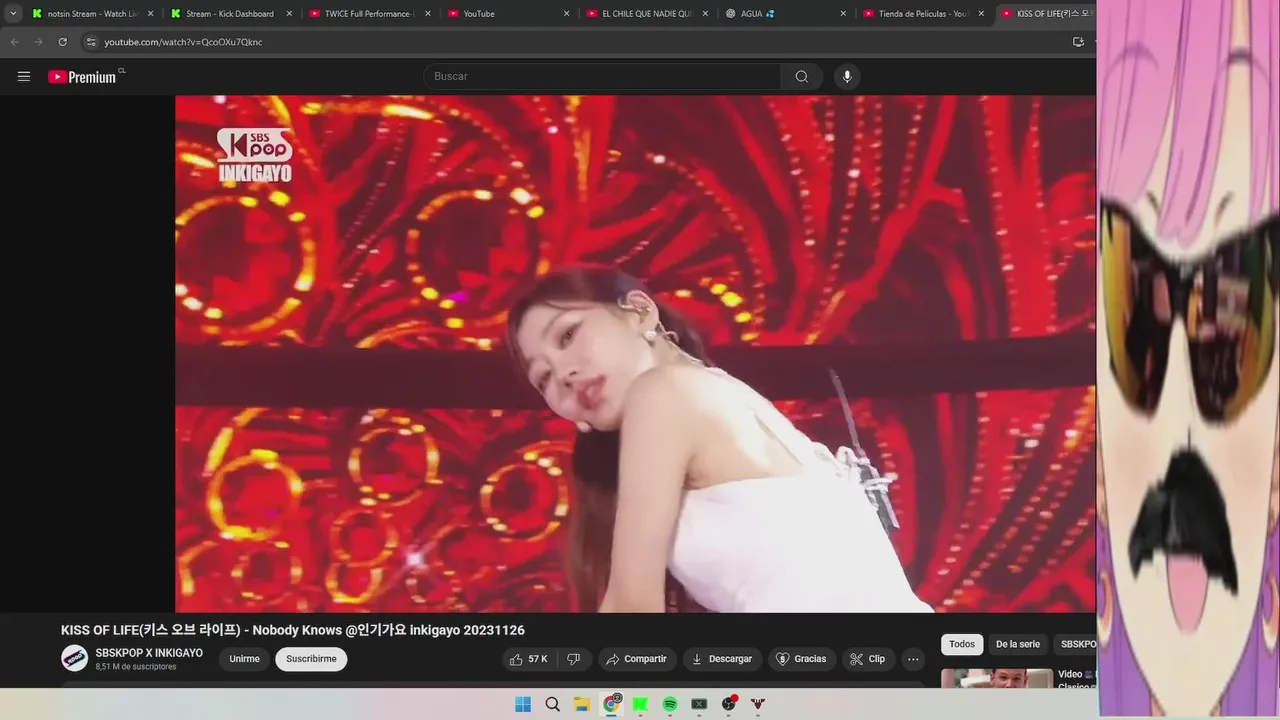Image resolution: width=1280 pixels, height=720 pixels.
Task: Start voice search with the microphone
Action: pos(847,76)
